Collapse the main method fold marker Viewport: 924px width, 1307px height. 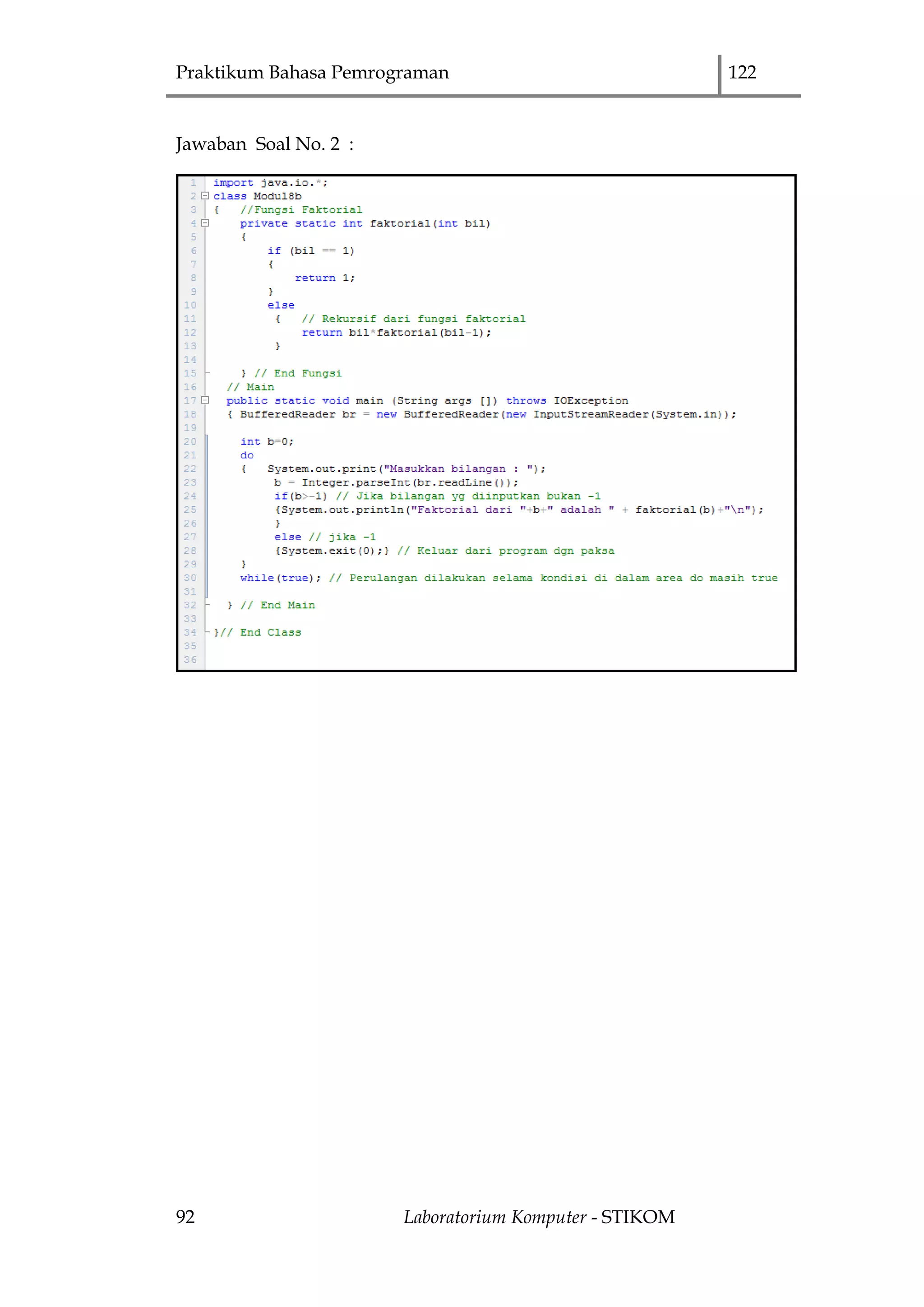[x=205, y=400]
